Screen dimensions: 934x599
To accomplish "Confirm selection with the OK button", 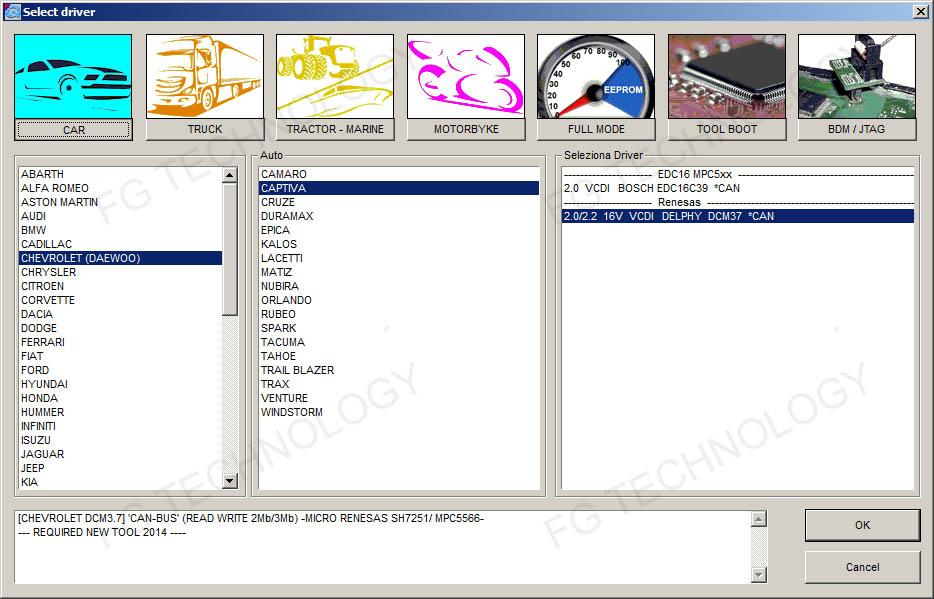I will 863,525.
